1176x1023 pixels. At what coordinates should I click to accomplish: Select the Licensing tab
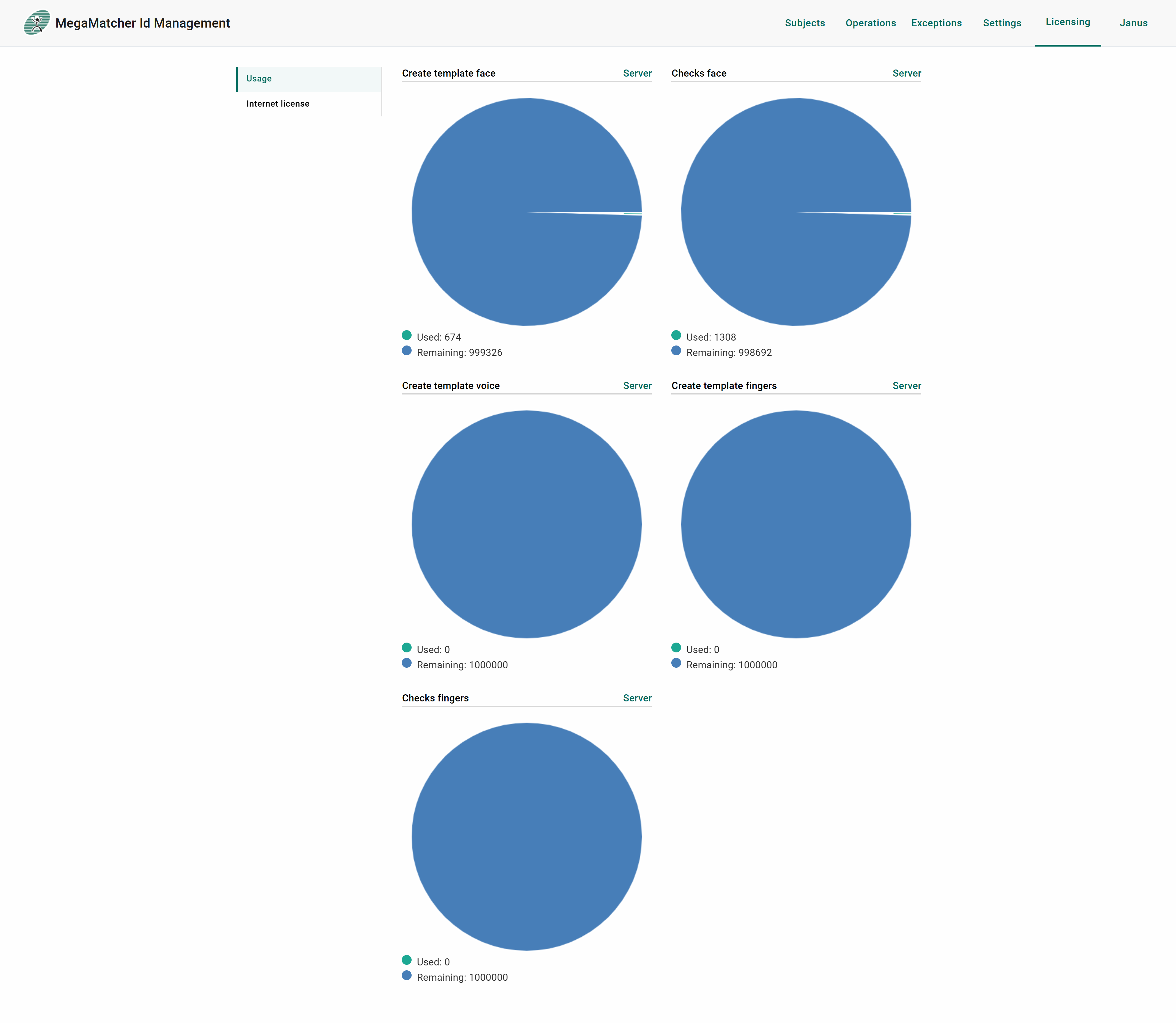tap(1068, 22)
